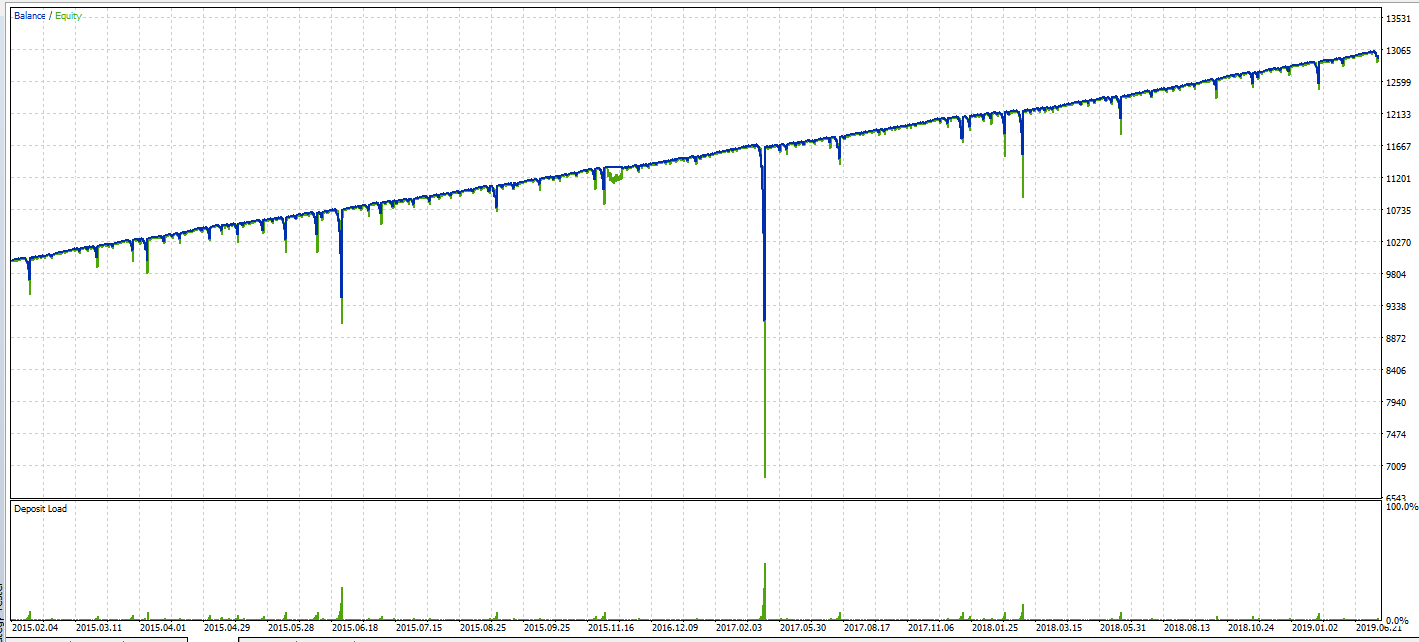Click the 2015.06.18 date label

(x=356, y=628)
